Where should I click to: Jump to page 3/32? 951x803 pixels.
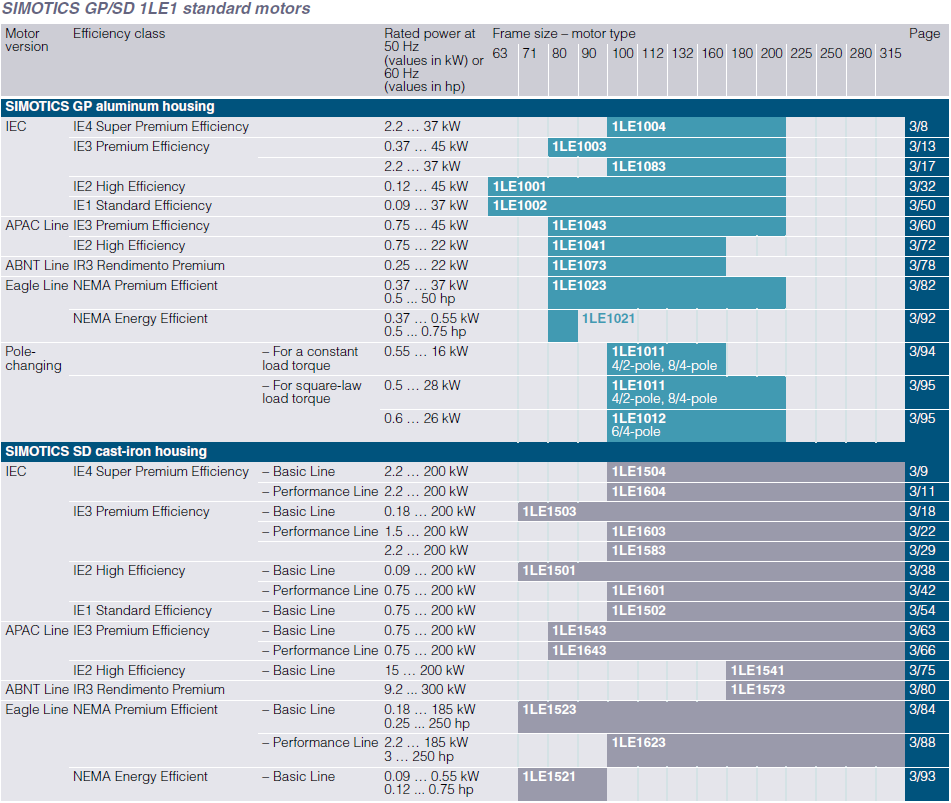[x=922, y=187]
